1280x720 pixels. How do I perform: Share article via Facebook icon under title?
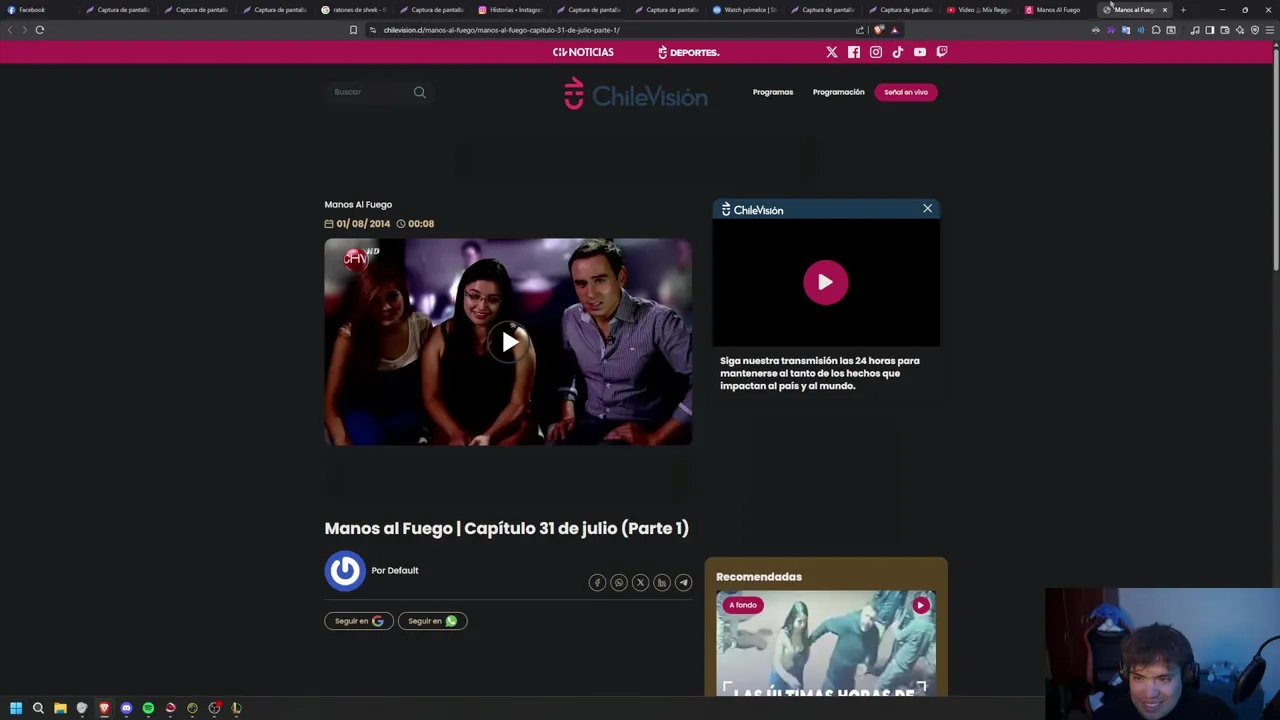(597, 583)
